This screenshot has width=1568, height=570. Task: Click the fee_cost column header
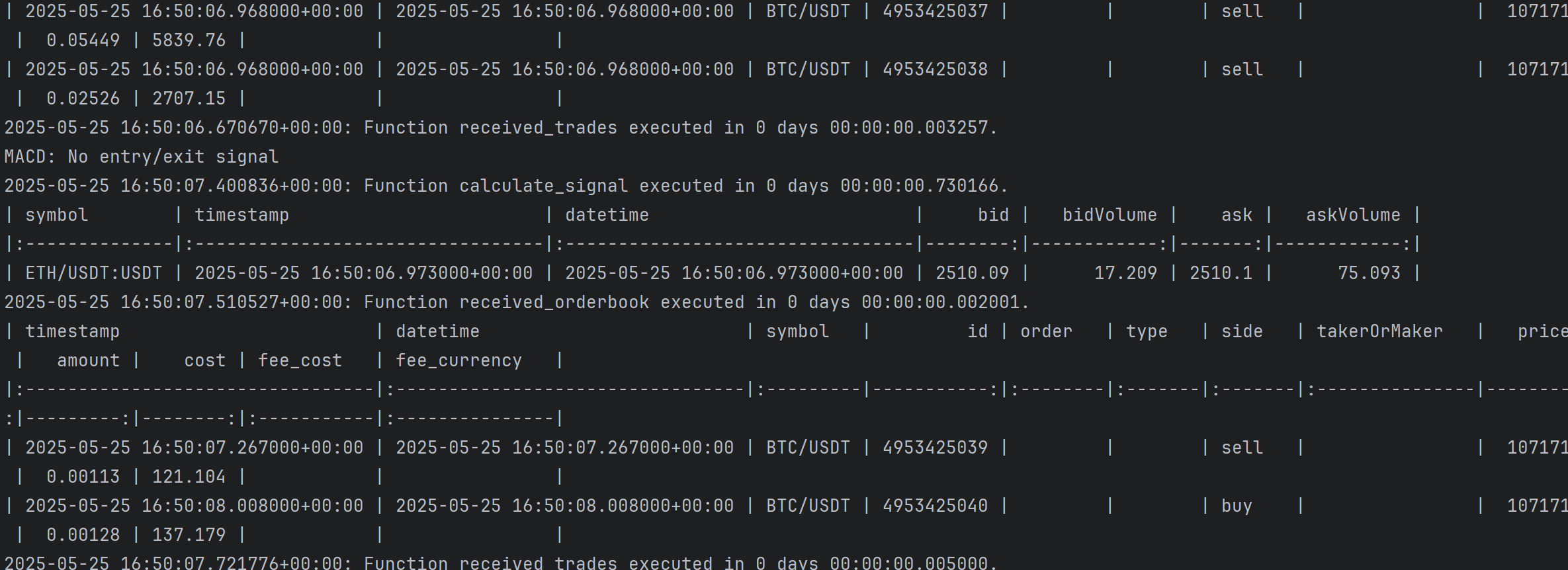300,360
